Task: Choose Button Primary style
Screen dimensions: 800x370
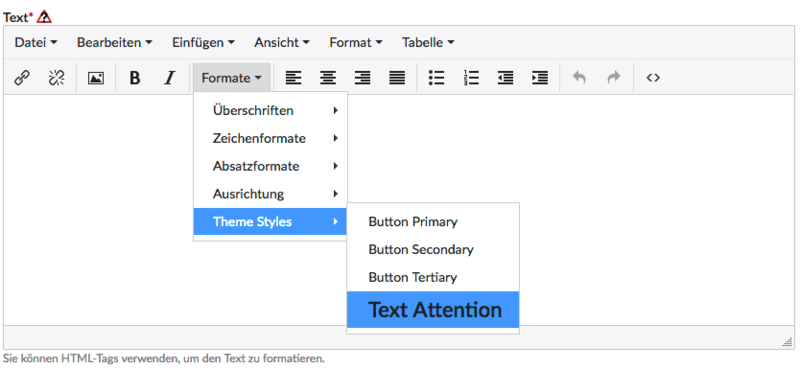Action: [x=433, y=221]
